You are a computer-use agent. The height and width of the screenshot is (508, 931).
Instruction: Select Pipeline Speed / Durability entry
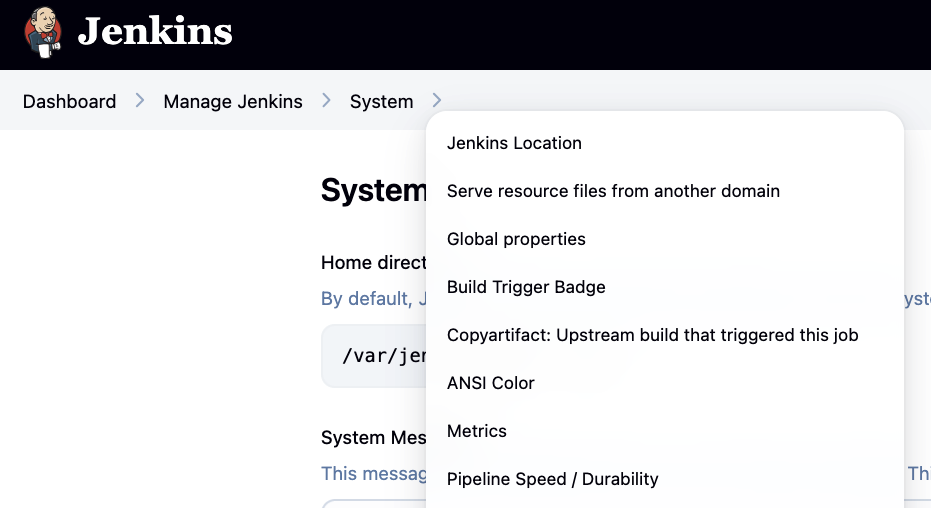coord(665,480)
